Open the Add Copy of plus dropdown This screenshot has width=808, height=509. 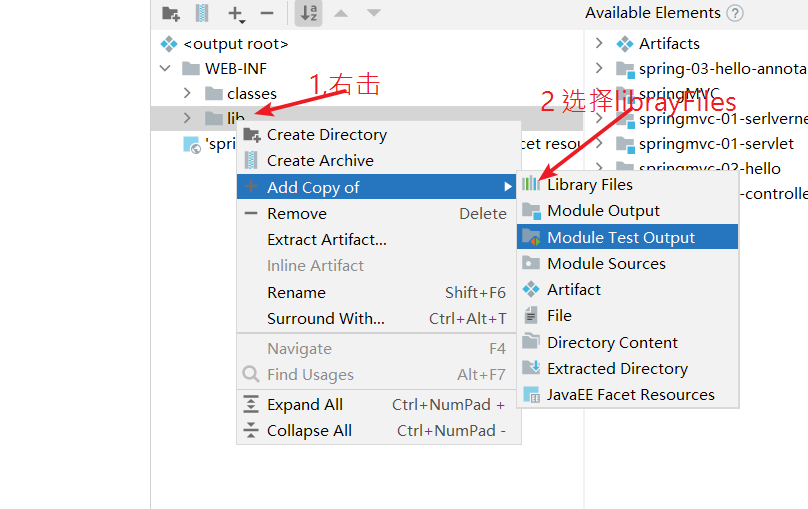click(236, 14)
